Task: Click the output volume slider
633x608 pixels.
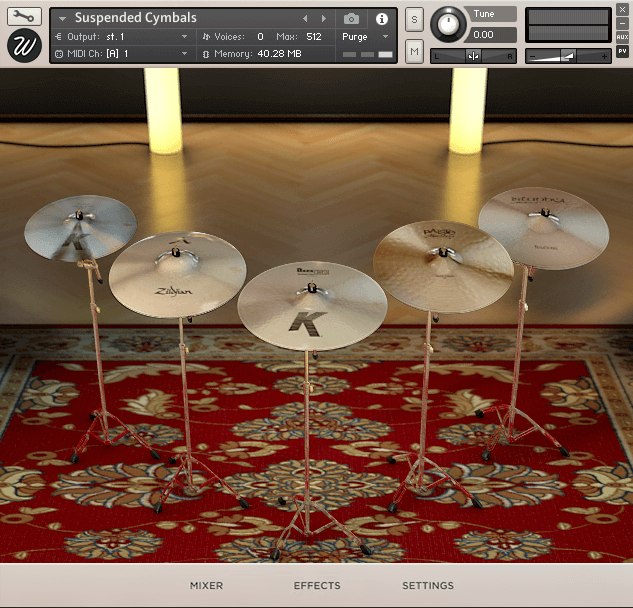Action: click(568, 56)
